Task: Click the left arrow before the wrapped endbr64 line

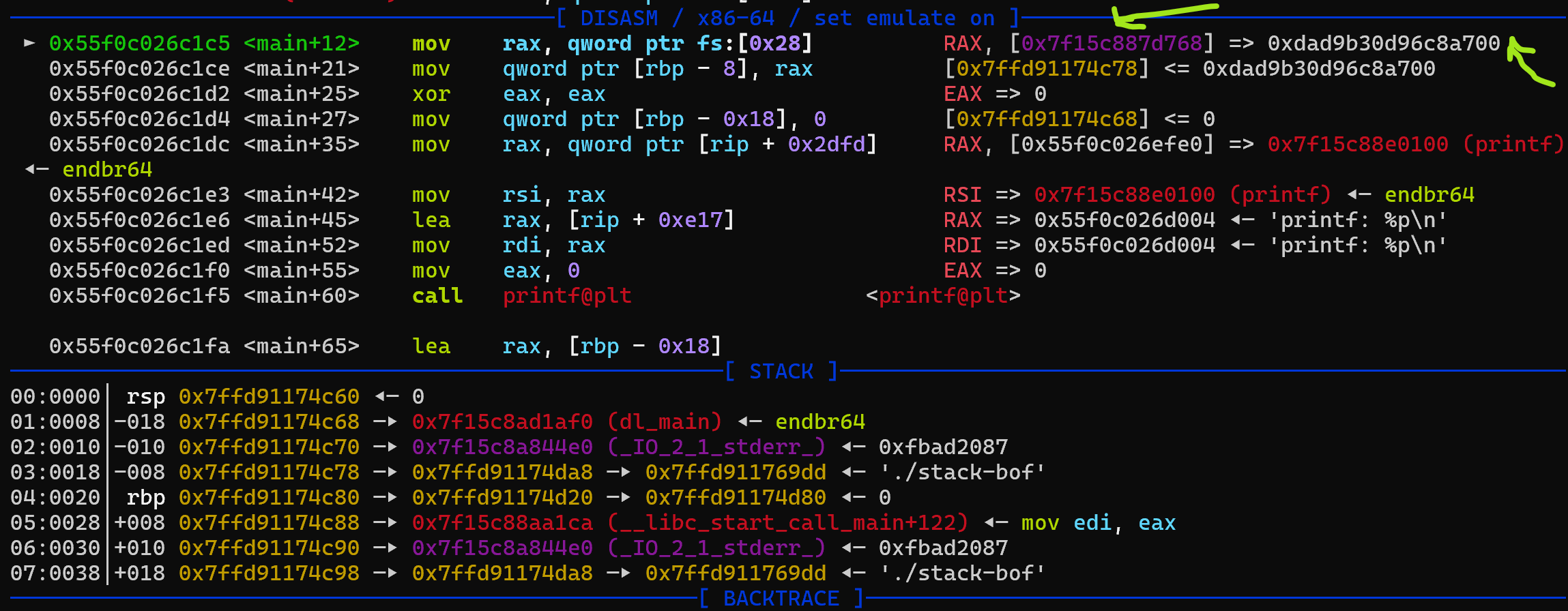Action: [37, 169]
